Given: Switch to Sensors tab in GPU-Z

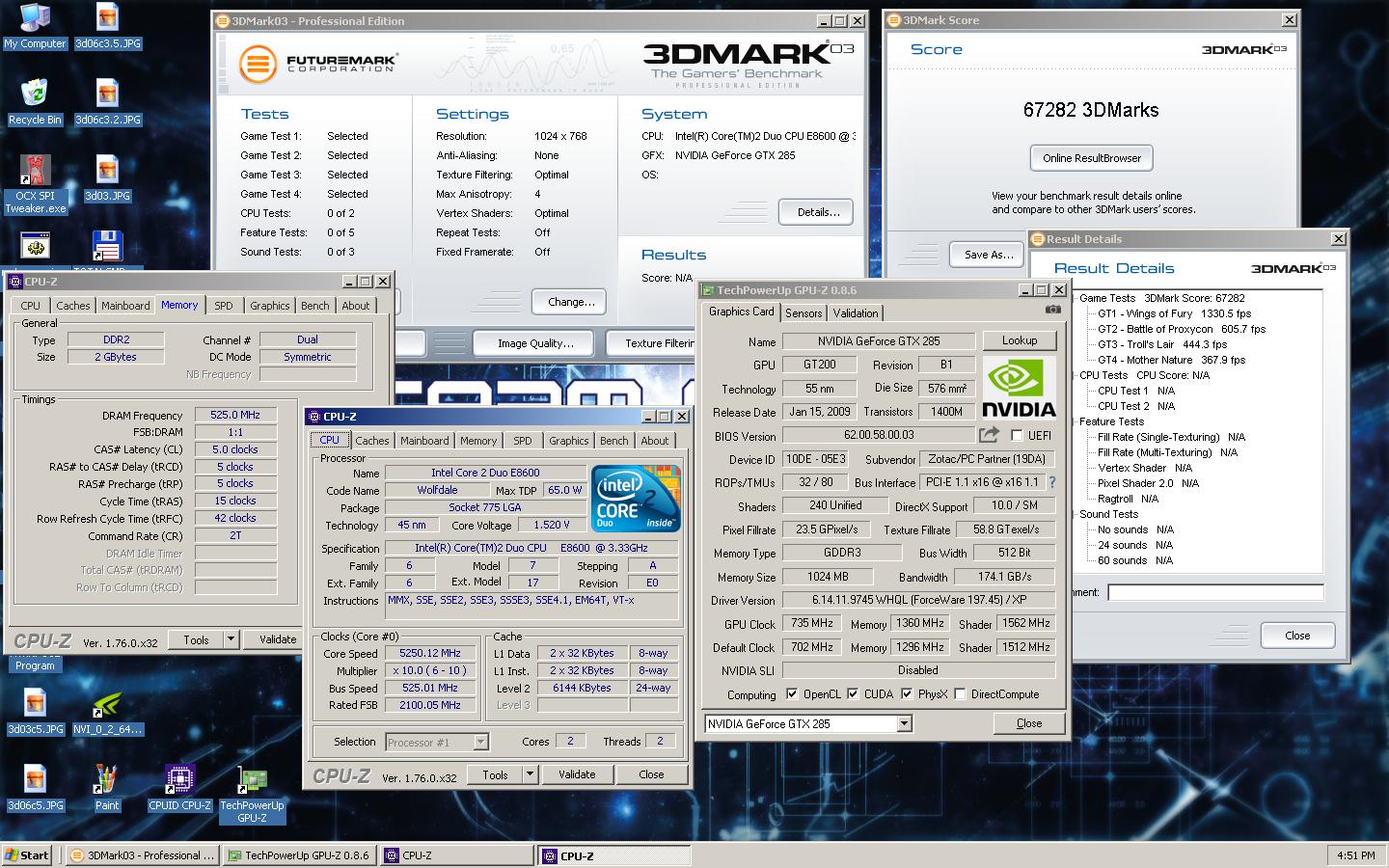Looking at the screenshot, I should pos(803,312).
